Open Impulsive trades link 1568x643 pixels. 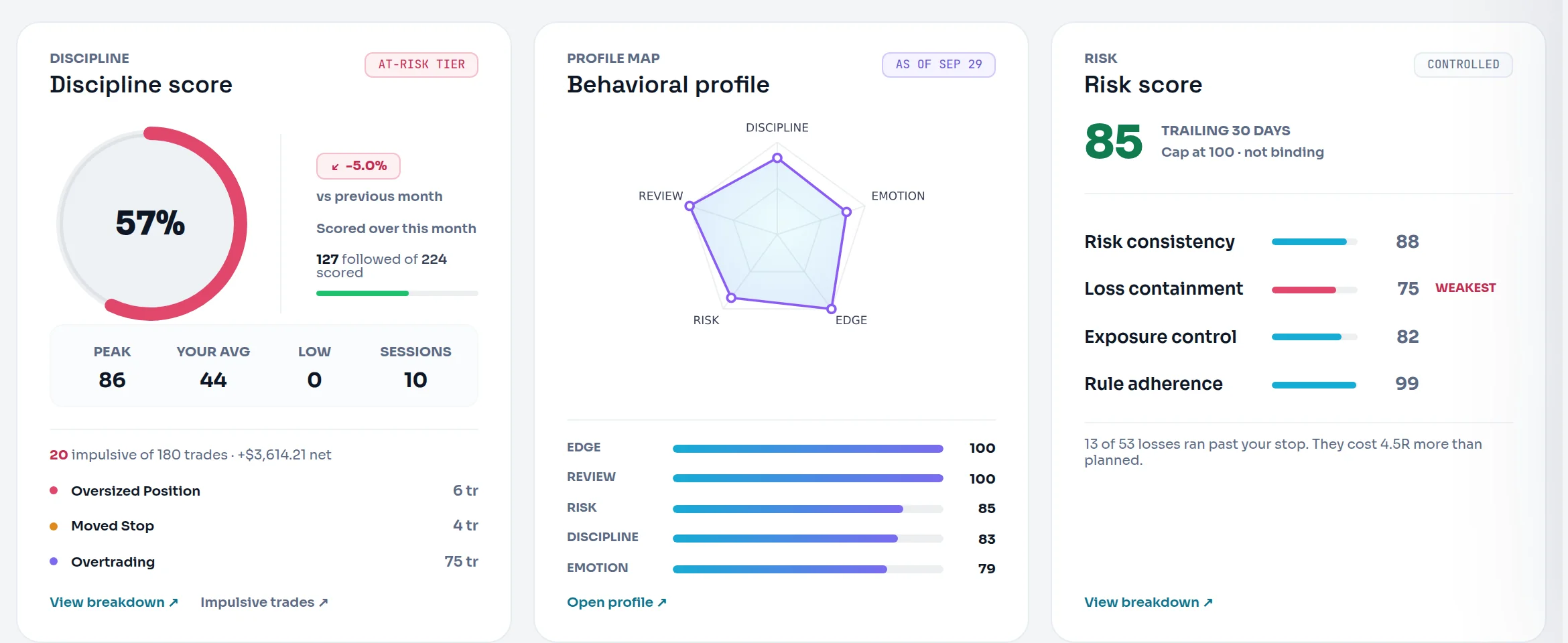tap(264, 602)
